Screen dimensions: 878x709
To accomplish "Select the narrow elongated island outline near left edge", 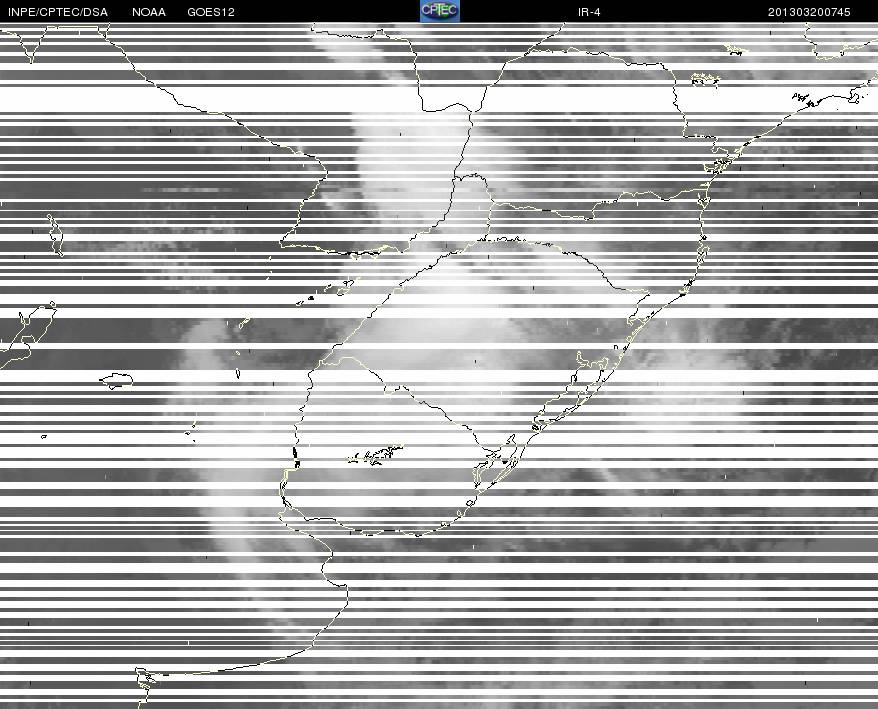I will (55, 235).
